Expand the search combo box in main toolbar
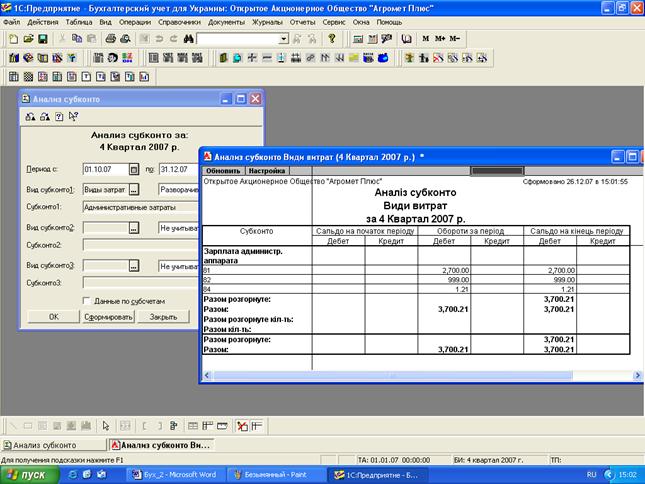 coord(283,39)
